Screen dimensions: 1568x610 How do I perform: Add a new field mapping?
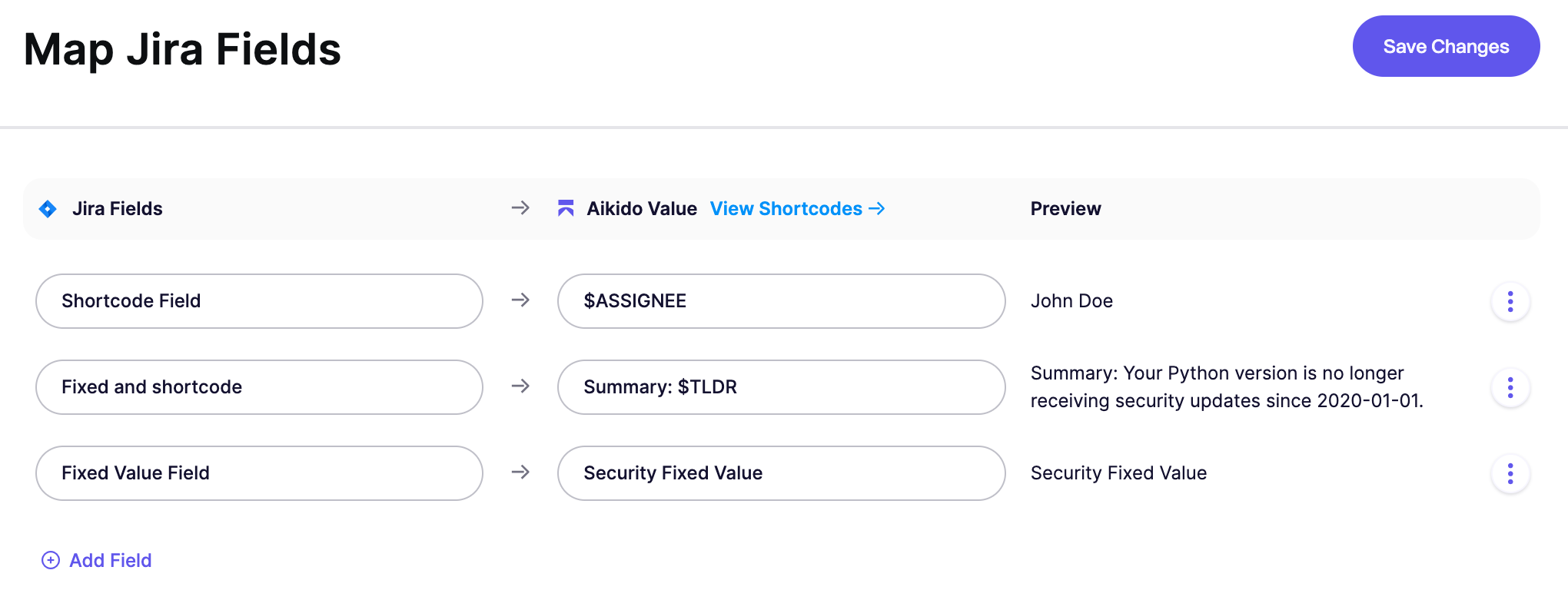110,561
